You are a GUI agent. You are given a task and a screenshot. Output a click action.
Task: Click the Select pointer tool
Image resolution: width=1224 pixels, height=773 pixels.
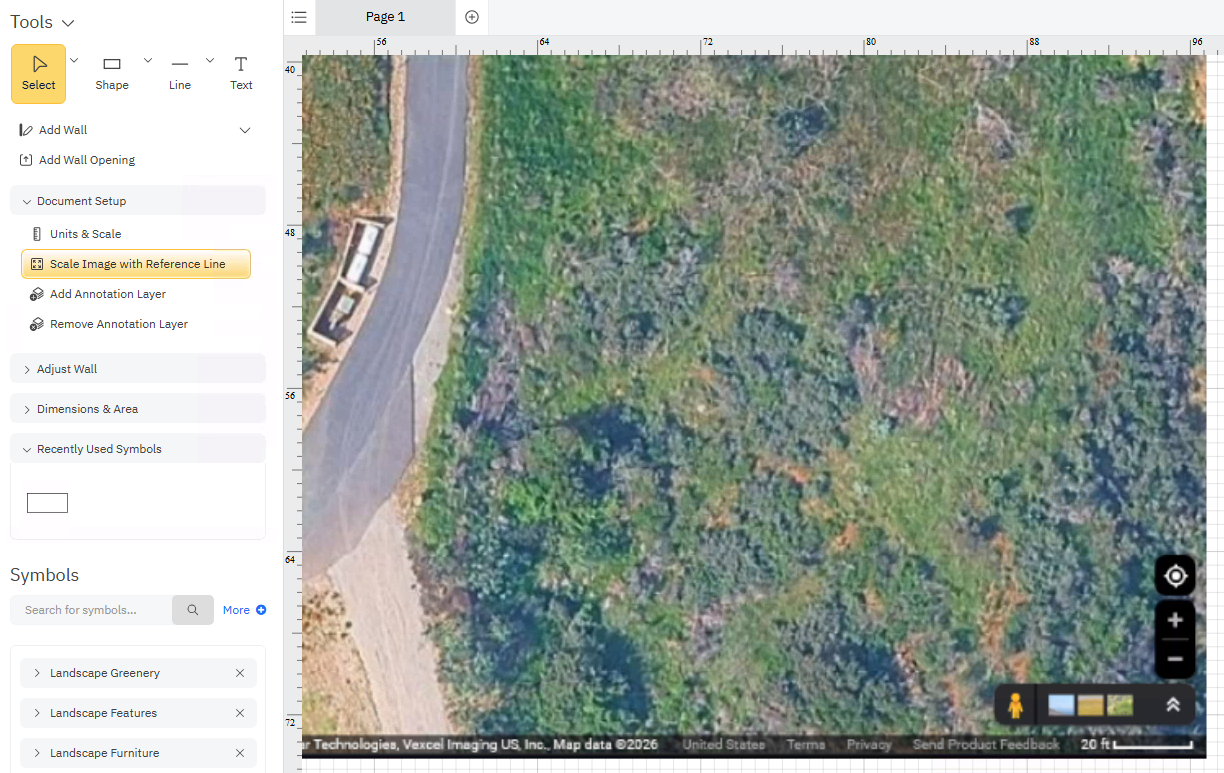(38, 73)
